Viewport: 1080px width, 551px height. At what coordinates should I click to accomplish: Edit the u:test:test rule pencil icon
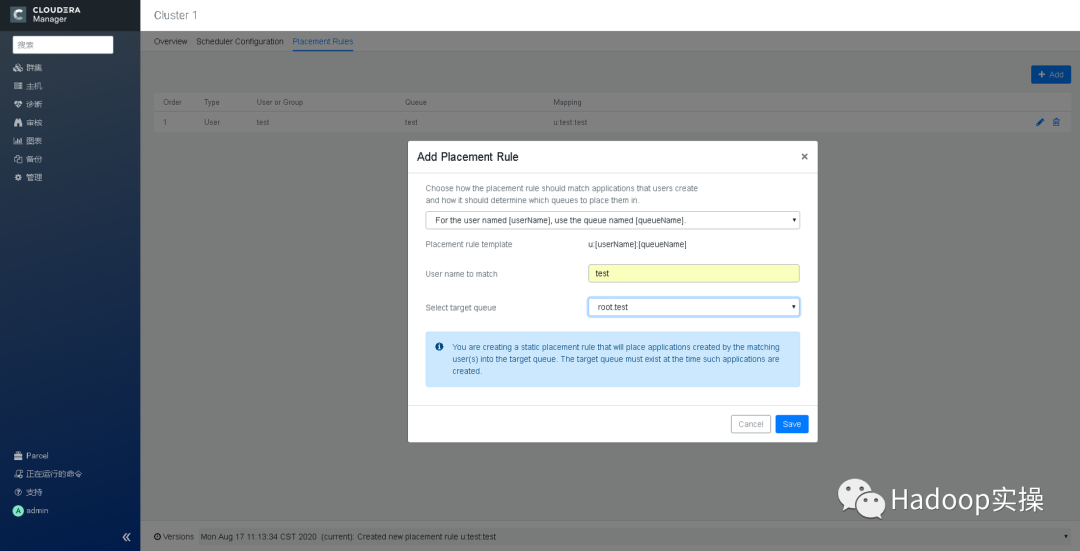pyautogui.click(x=1040, y=122)
